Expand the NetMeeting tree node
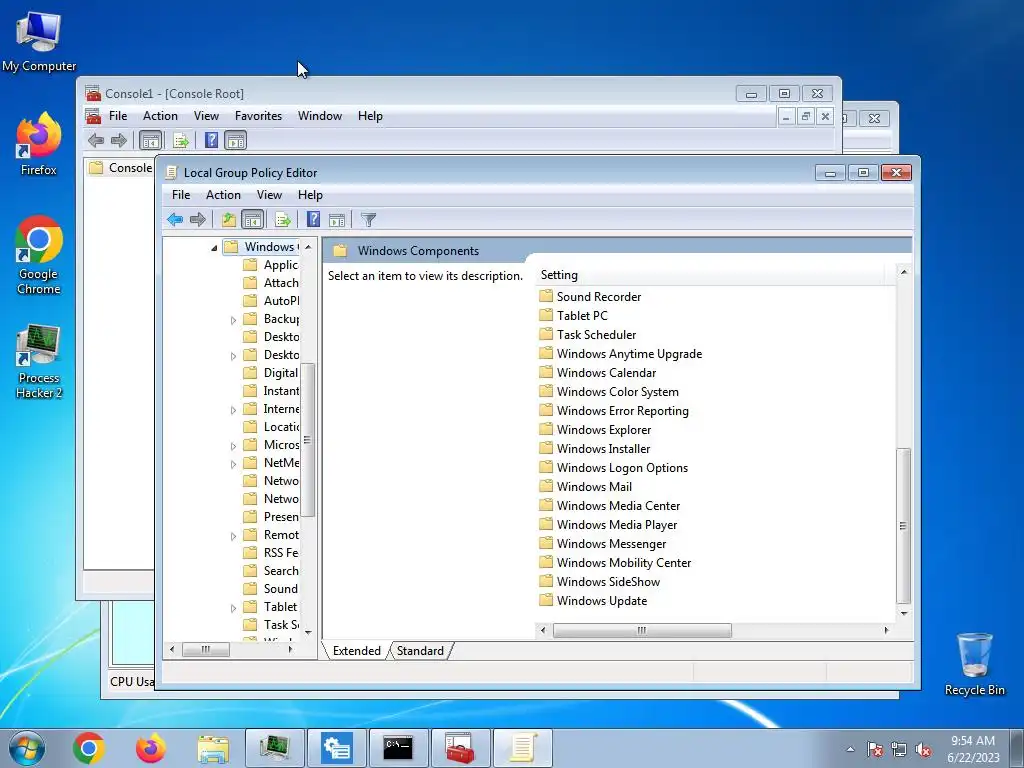This screenshot has height=768, width=1024. (233, 464)
